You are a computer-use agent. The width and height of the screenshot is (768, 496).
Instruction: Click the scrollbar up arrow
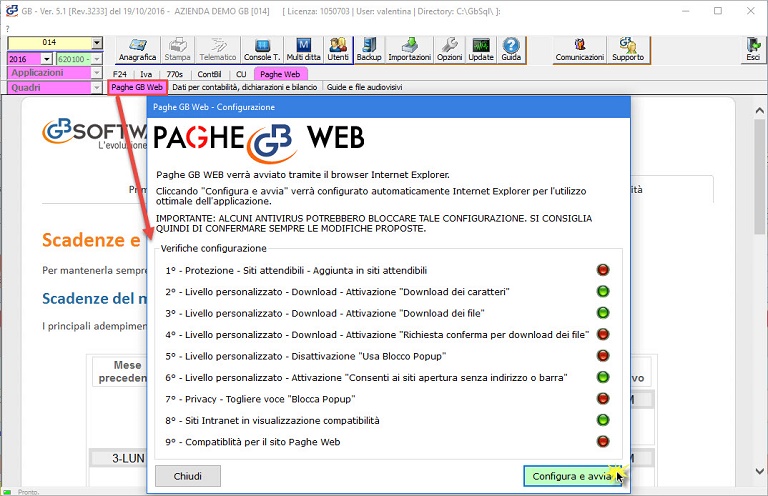760,111
